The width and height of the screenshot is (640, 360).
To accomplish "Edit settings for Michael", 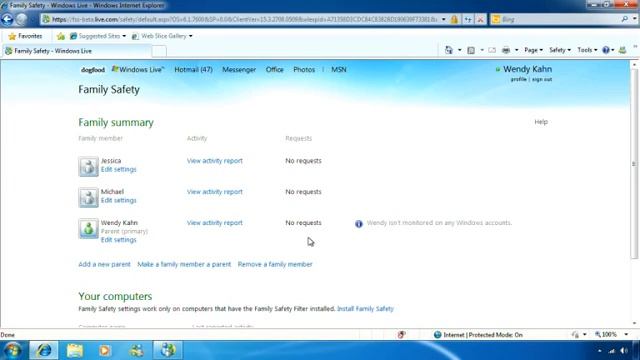I will 118,200.
